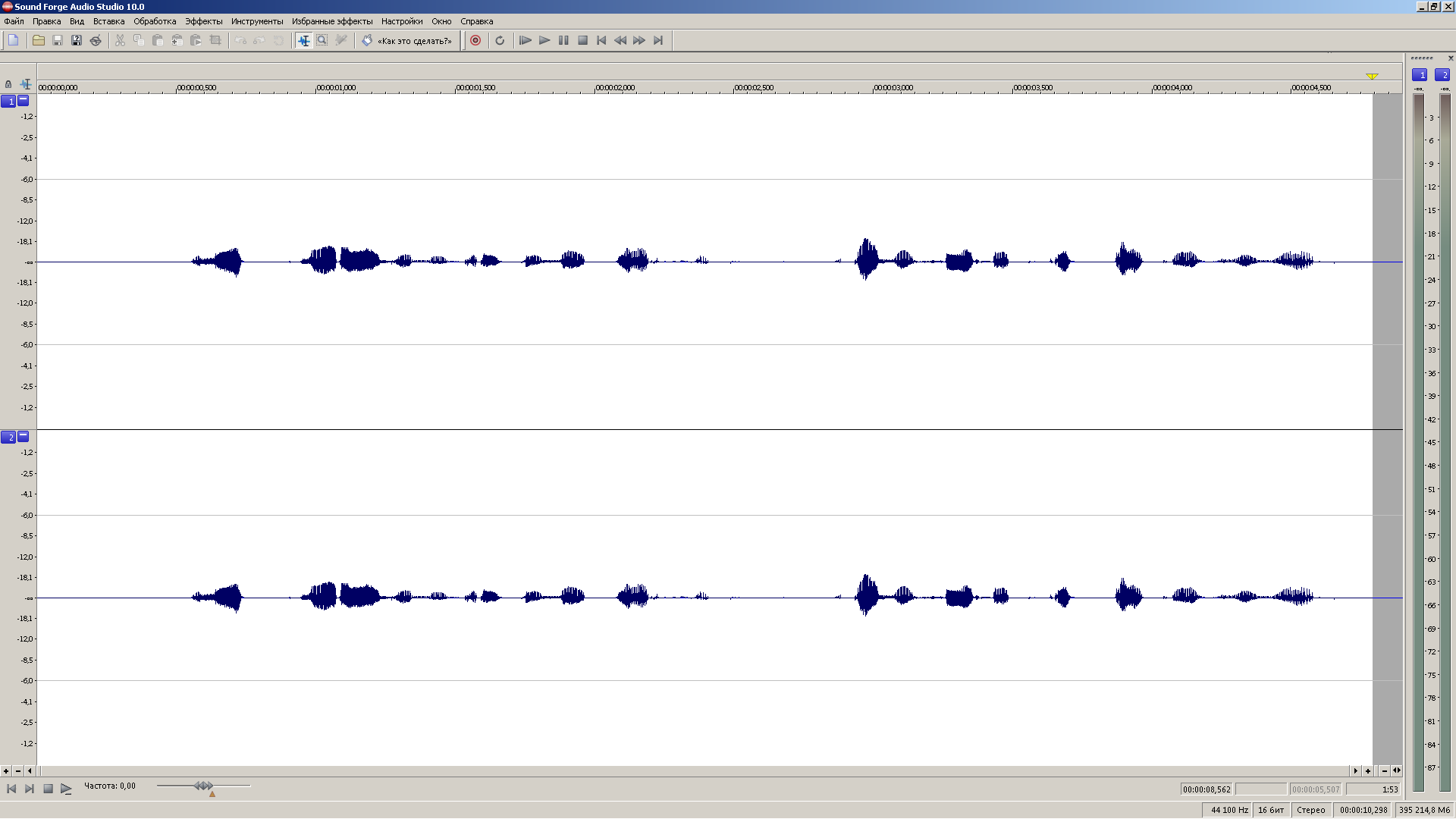
Task: Click Fast Forward in the transport toolbar
Action: (639, 40)
